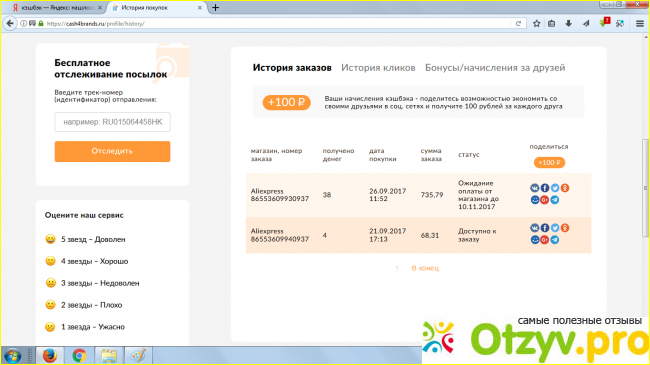Viewport: 650px width, 365px height.
Task: Bookmark this page with star icon
Action: (536, 24)
